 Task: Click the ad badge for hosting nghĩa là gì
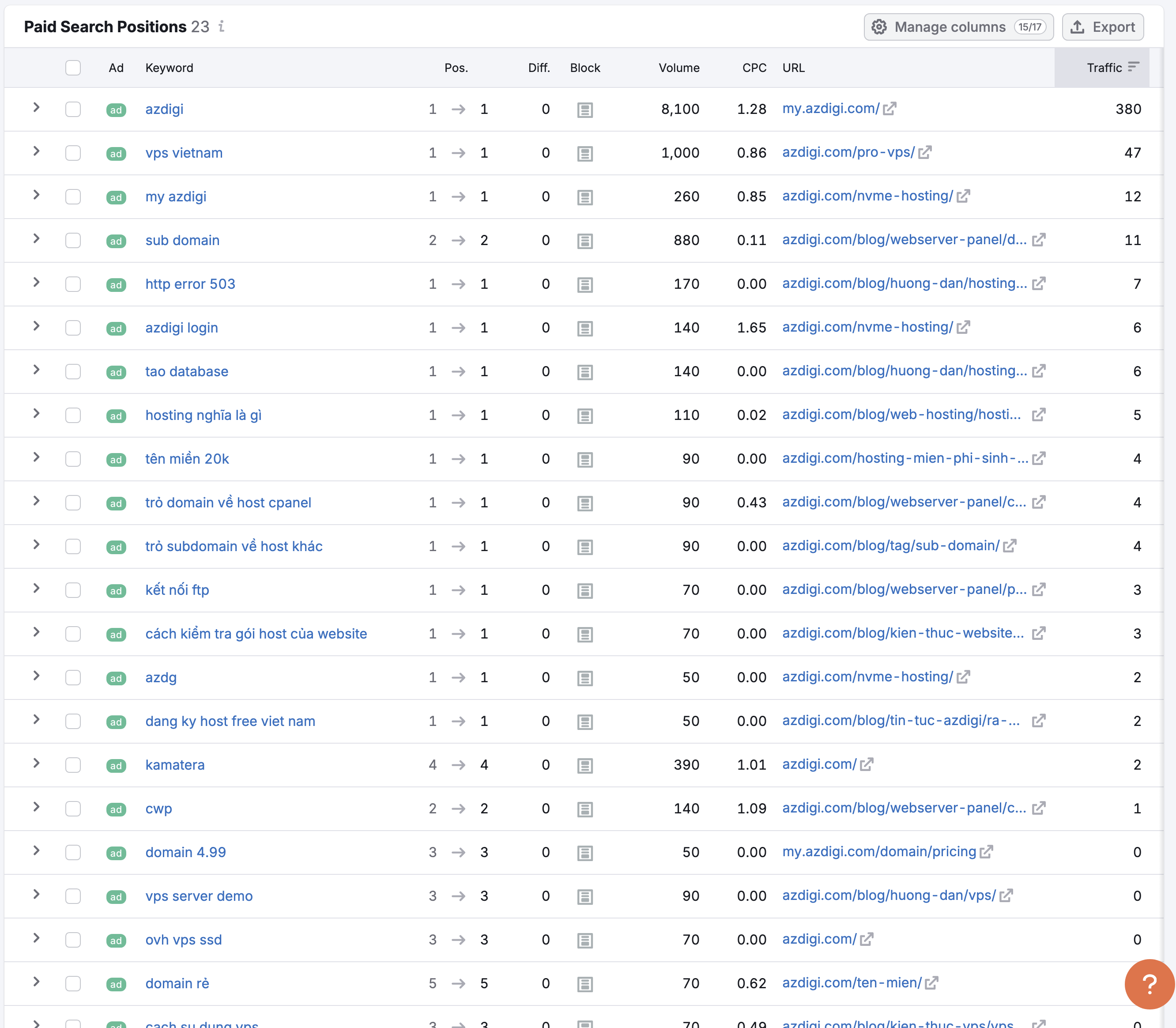pos(116,416)
